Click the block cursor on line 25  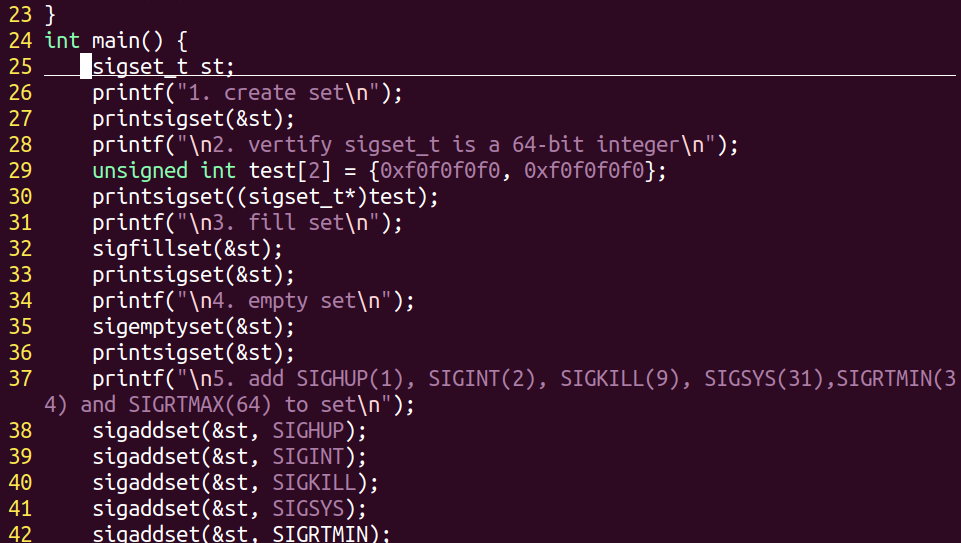tap(86, 67)
